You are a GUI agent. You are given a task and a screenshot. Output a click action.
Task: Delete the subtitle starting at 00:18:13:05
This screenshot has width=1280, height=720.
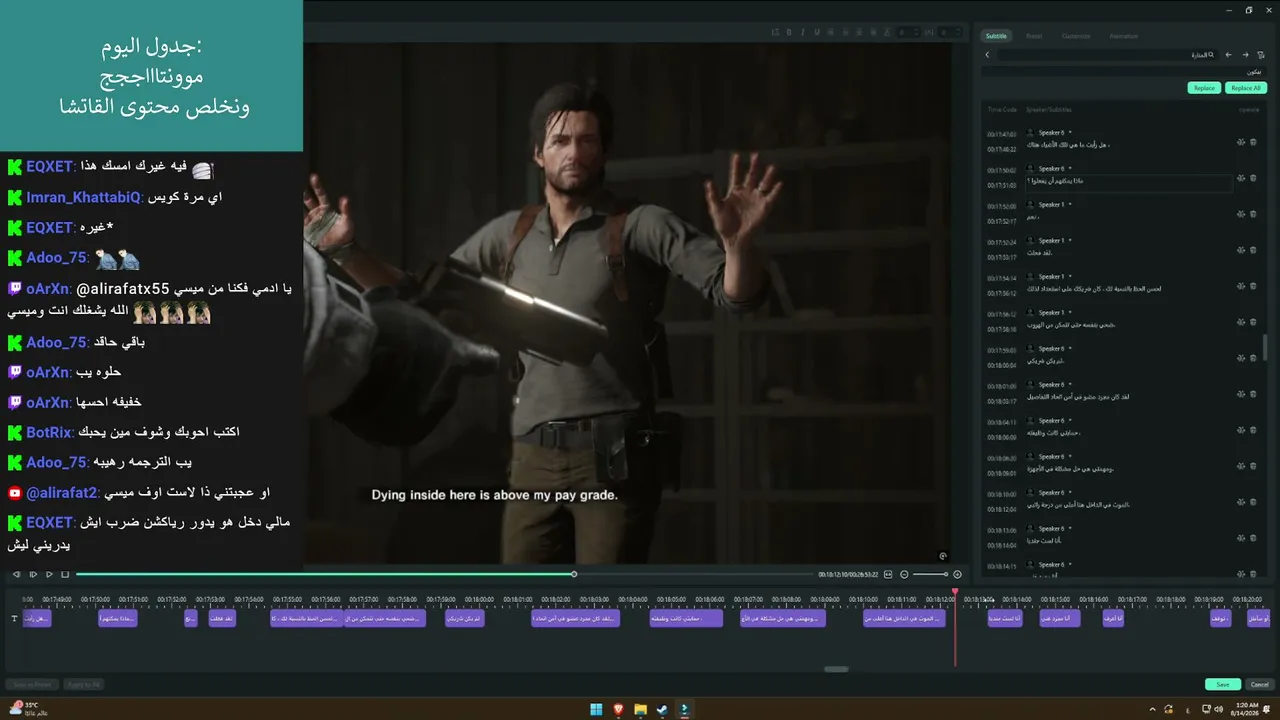tap(1253, 538)
